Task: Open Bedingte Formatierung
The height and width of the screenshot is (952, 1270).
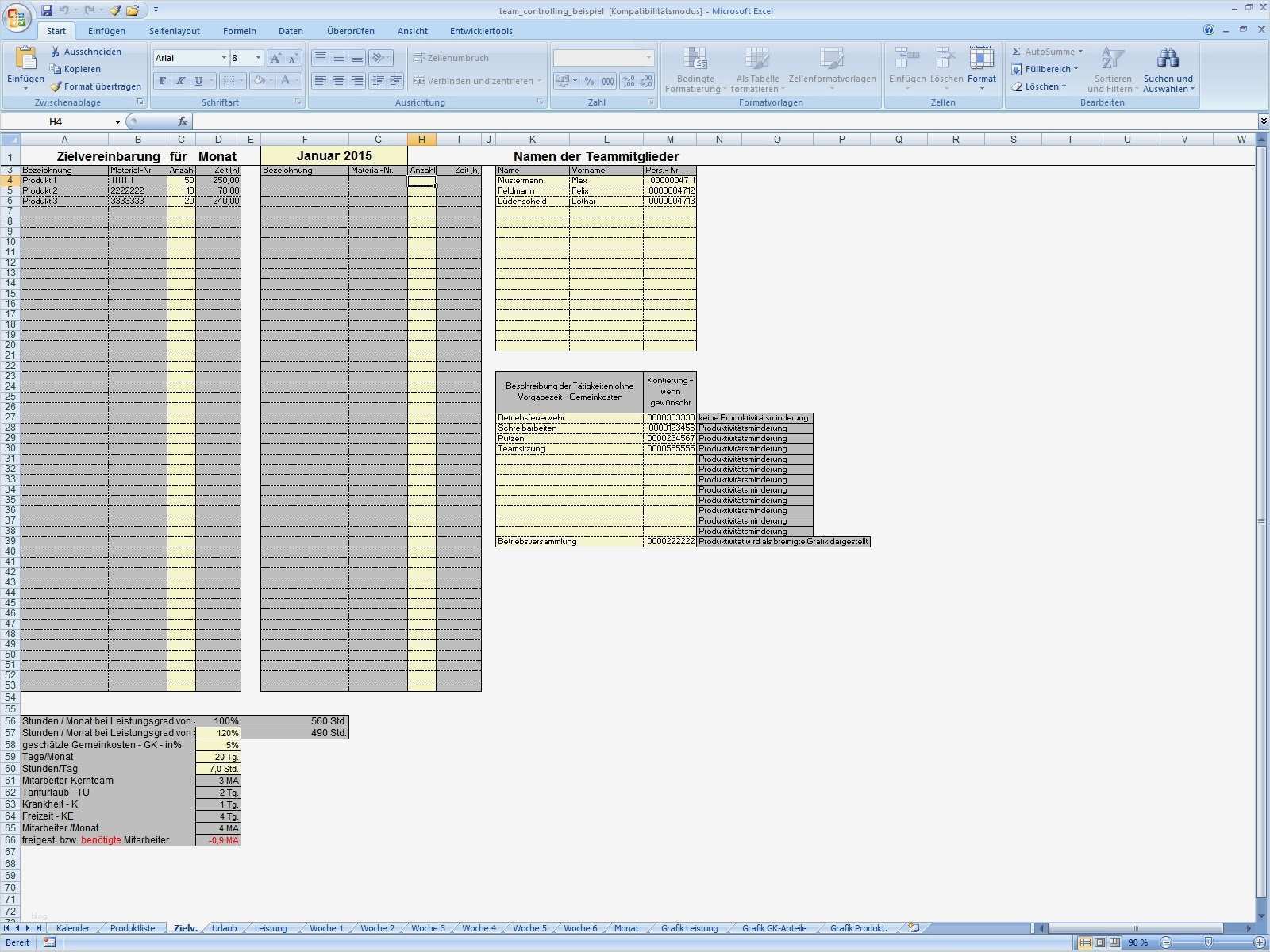Action: (x=697, y=67)
